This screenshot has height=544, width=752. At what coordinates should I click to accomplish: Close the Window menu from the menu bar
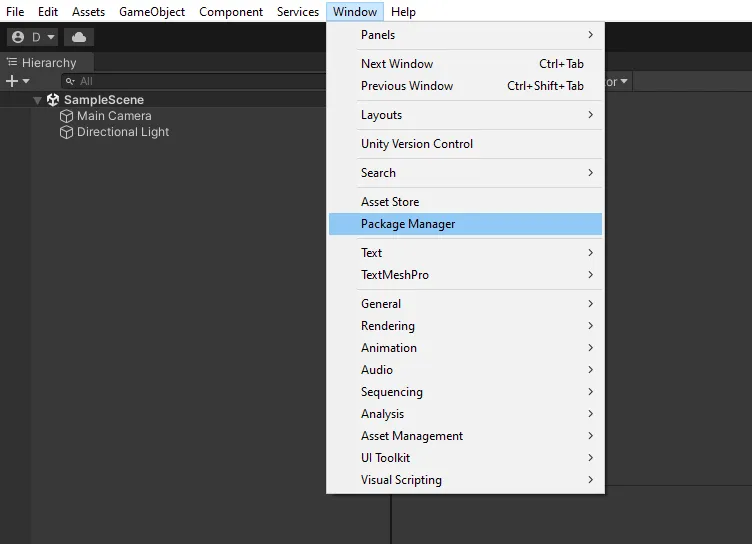[355, 12]
